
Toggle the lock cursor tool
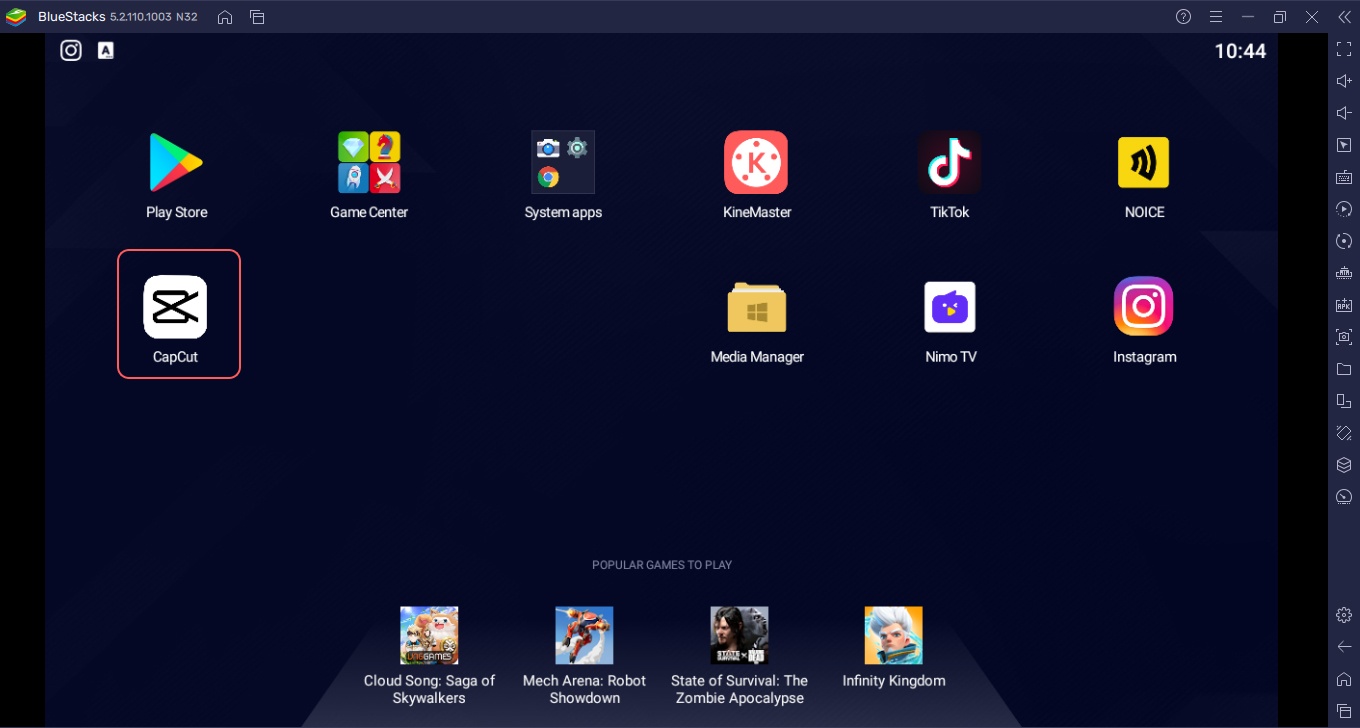(x=1344, y=145)
